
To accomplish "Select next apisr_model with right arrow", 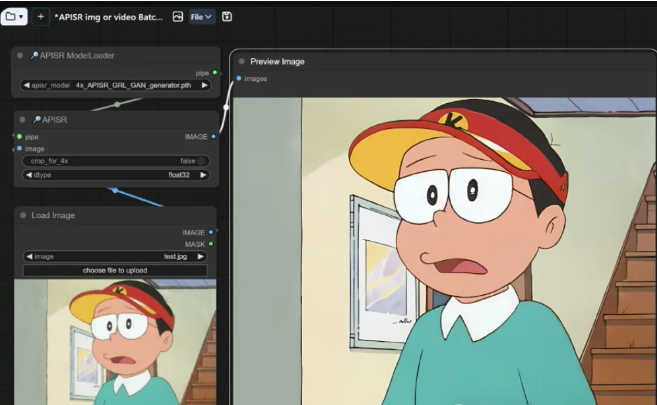I will click(204, 86).
